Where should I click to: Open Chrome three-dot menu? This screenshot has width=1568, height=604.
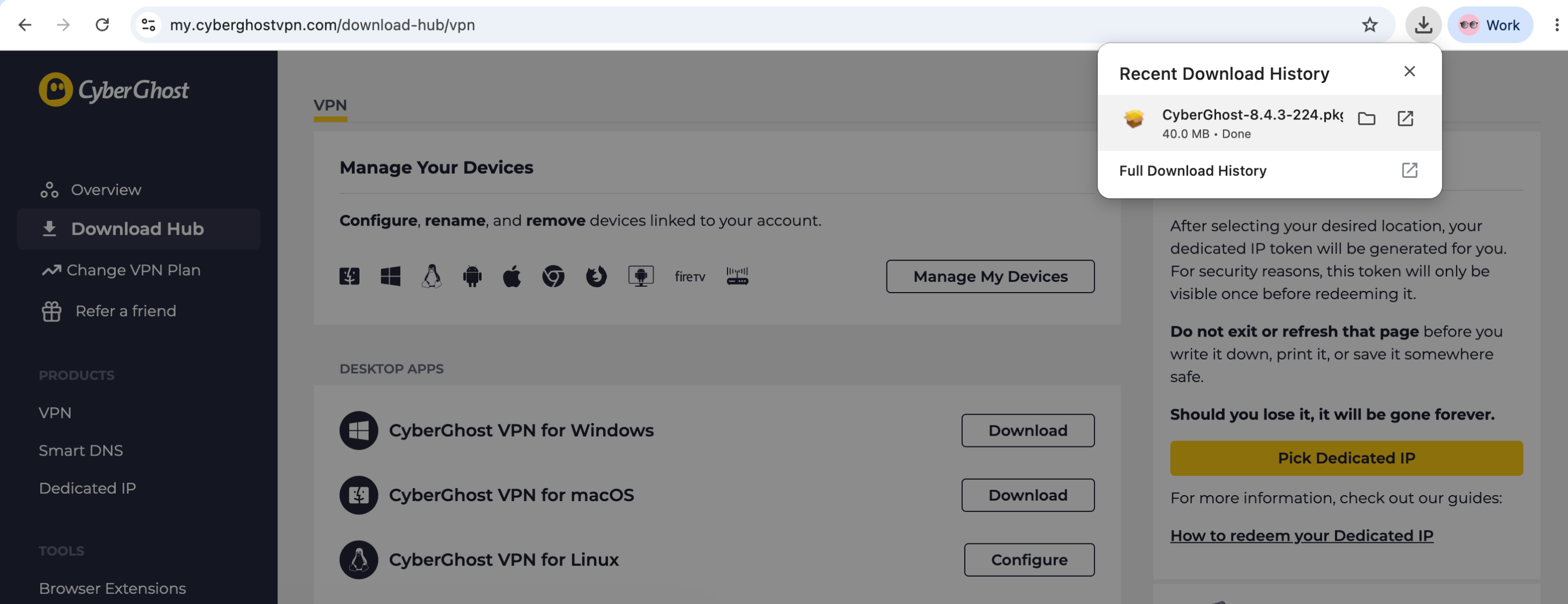[x=1556, y=25]
